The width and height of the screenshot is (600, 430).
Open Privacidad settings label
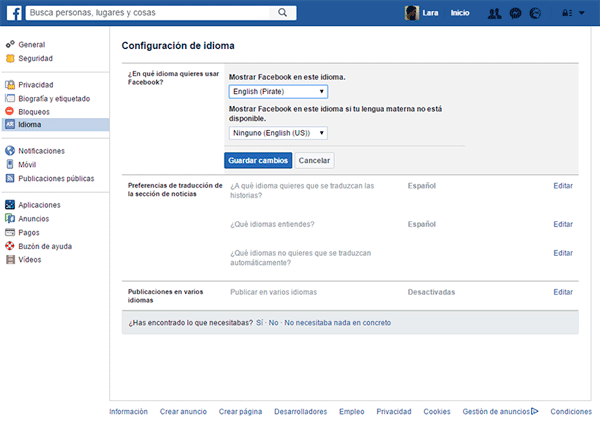coord(36,85)
